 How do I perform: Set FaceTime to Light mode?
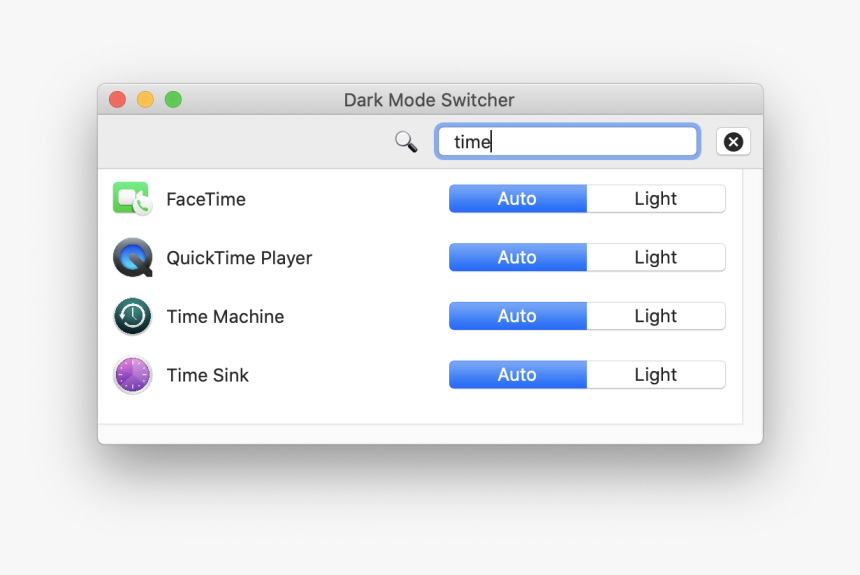(656, 199)
